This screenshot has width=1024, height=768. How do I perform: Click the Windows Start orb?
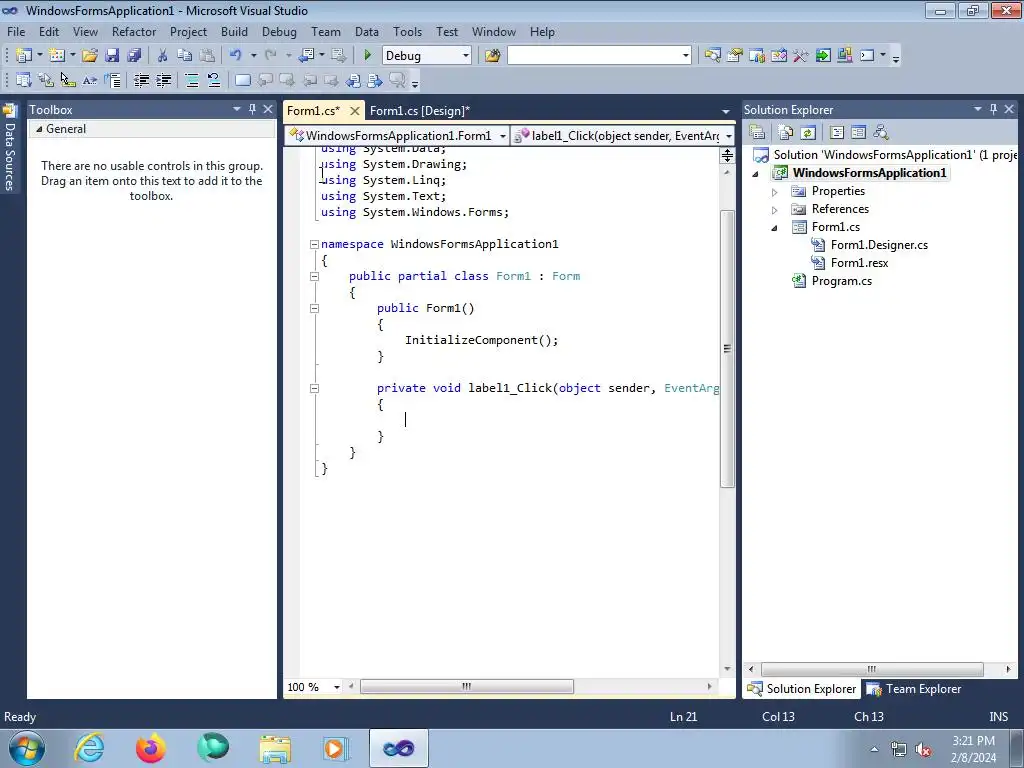pos(27,748)
